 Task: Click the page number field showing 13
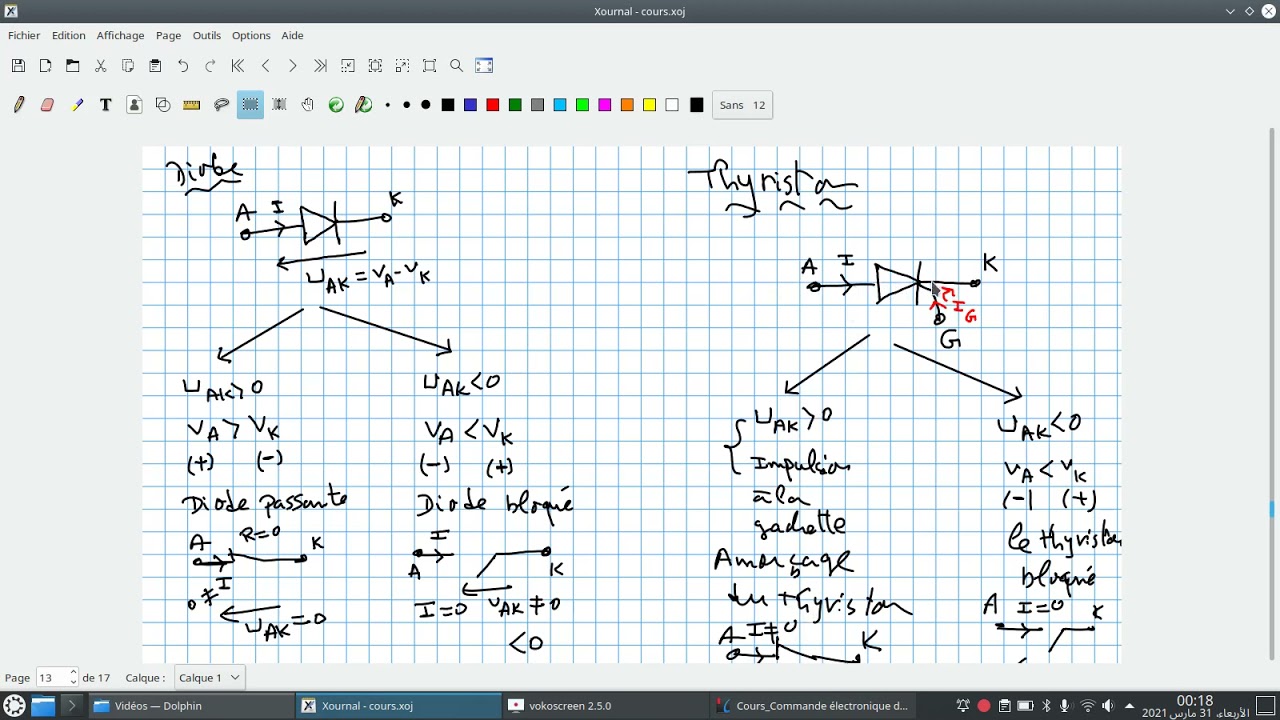[51, 677]
